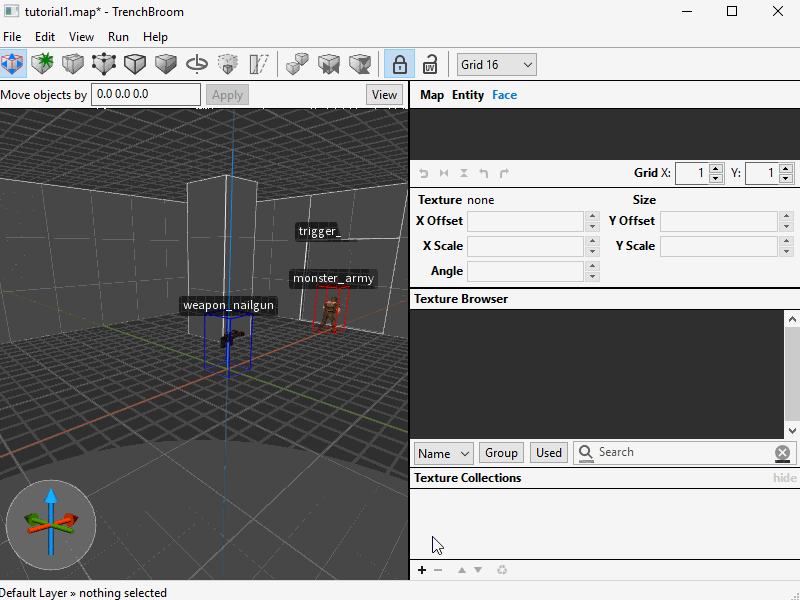Viewport: 800px width, 600px height.
Task: Click the Flip Horizontally toolbar icon
Action: 329,64
